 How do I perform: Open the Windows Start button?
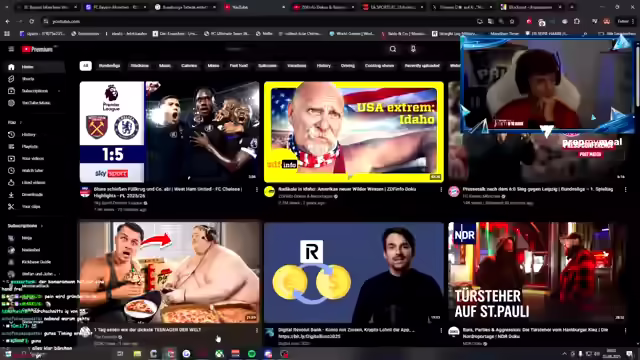[8, 353]
